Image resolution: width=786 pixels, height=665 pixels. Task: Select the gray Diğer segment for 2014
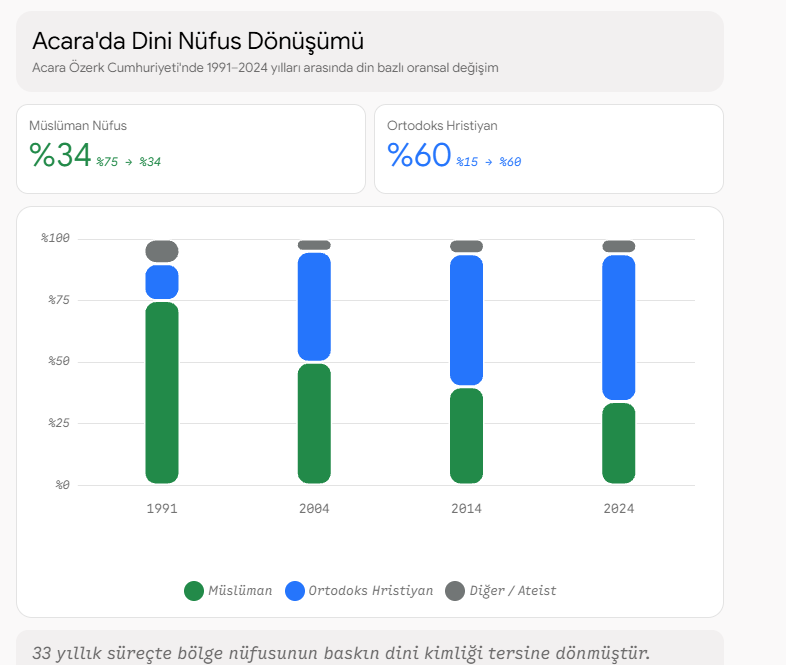pyautogui.click(x=467, y=246)
